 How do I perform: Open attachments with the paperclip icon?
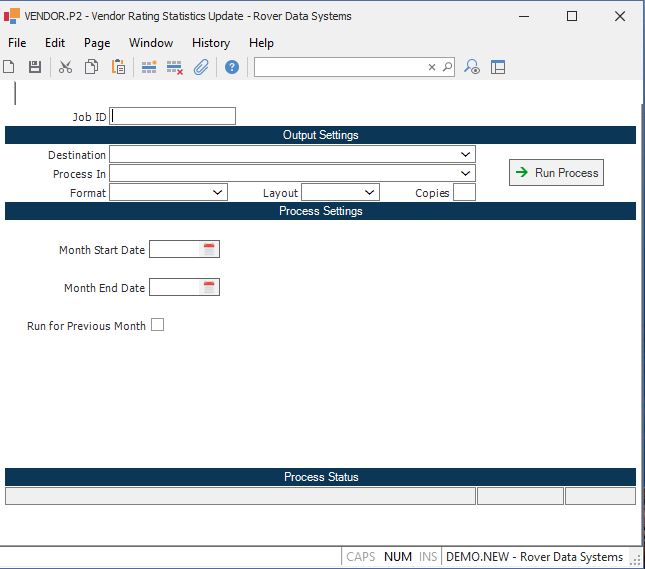pyautogui.click(x=201, y=67)
